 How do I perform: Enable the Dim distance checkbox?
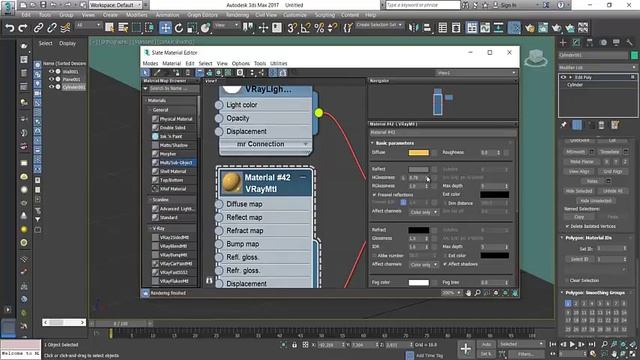pyautogui.click(x=445, y=203)
